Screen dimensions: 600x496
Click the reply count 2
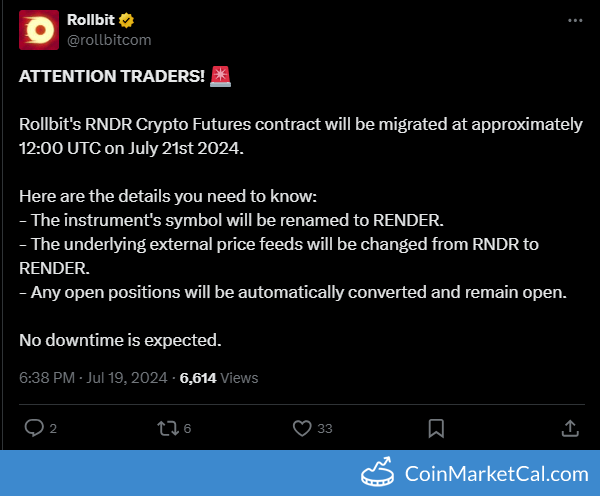[53, 429]
